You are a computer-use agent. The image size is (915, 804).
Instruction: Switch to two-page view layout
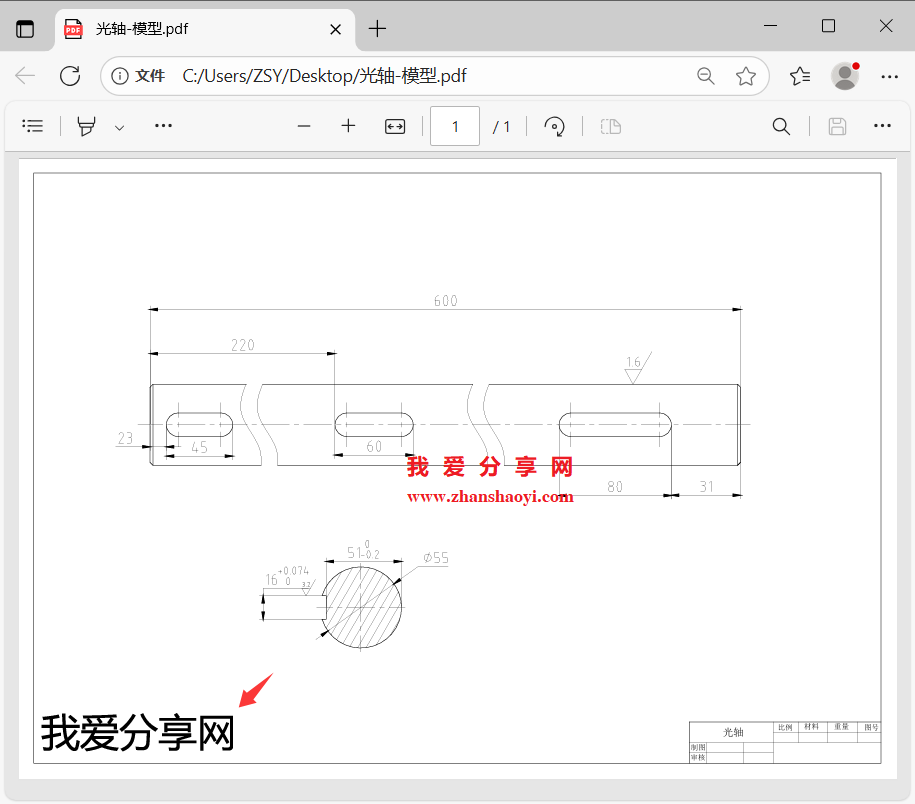coord(610,126)
